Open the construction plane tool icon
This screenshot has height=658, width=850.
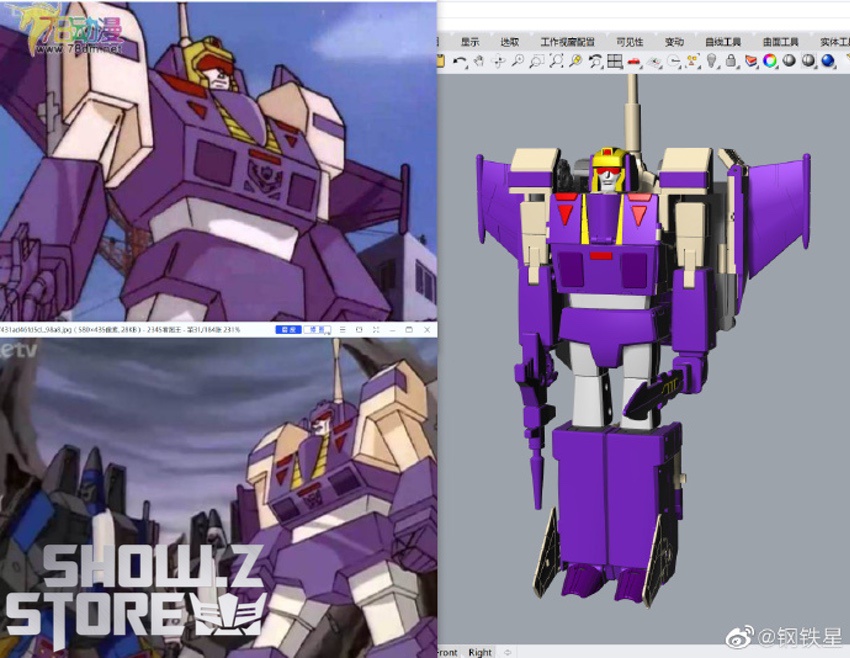654,62
